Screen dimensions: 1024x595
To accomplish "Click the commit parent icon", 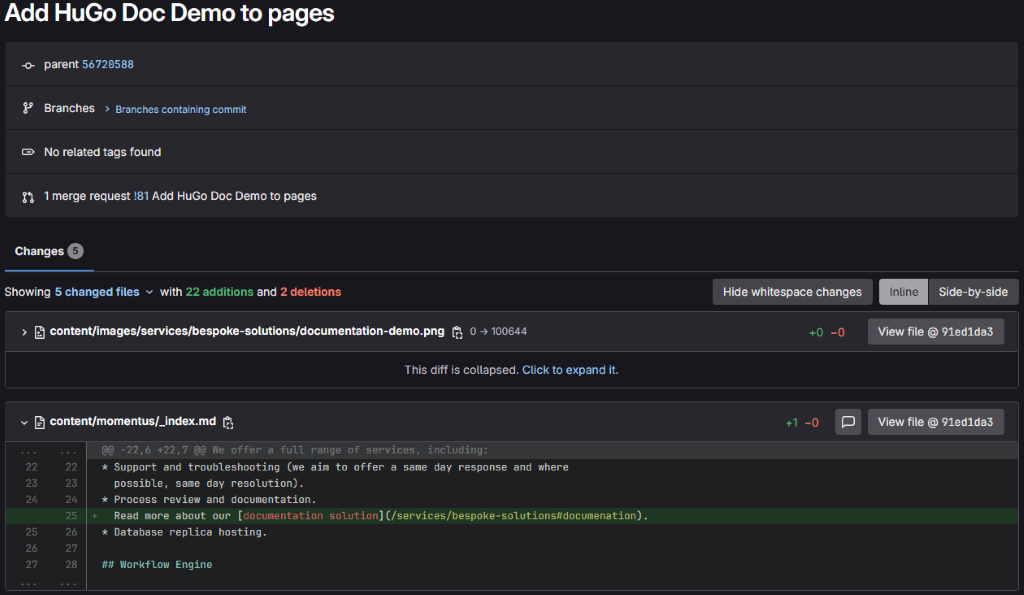I will (27, 65).
